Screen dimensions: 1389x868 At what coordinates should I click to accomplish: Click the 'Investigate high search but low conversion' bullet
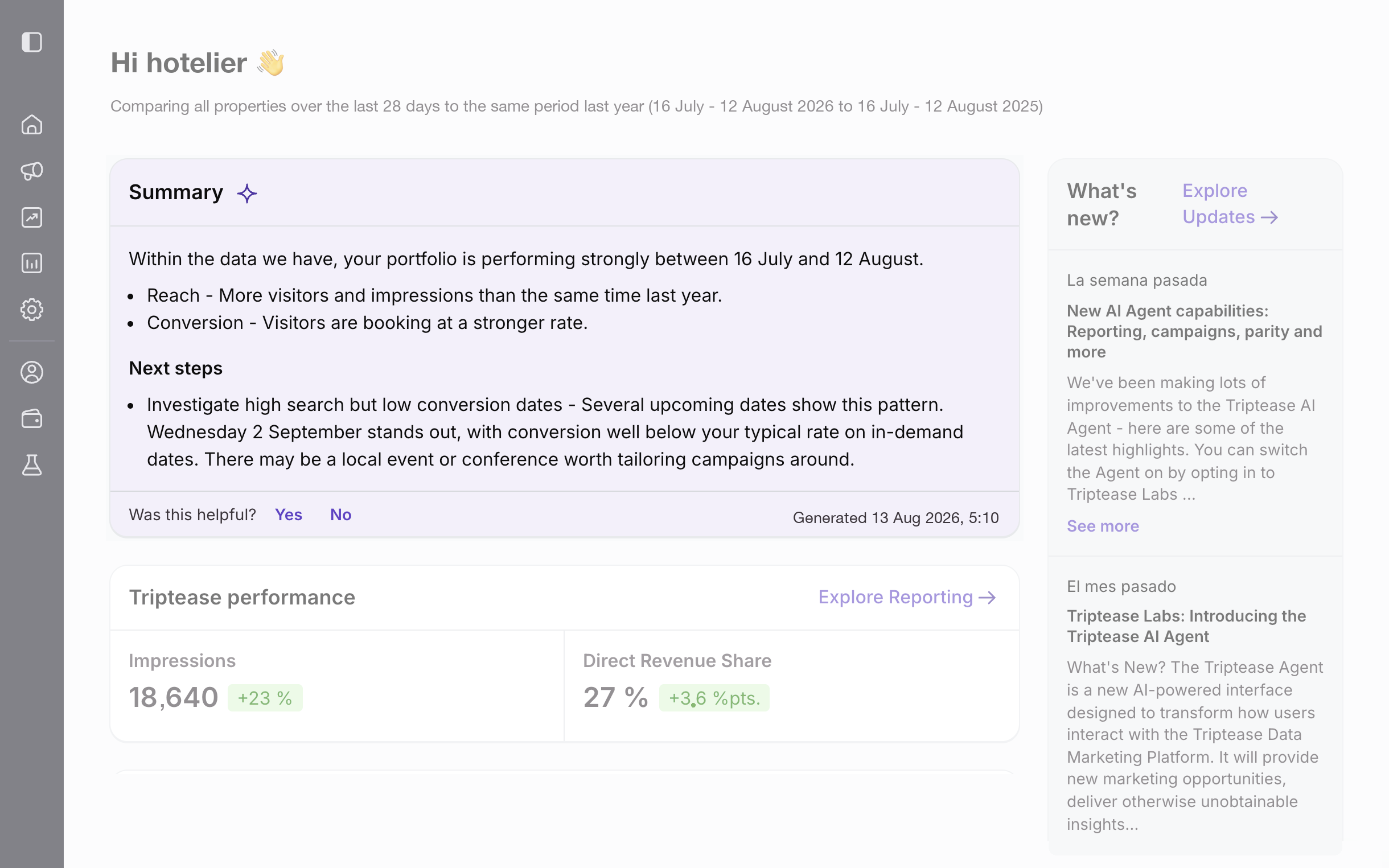(x=555, y=431)
